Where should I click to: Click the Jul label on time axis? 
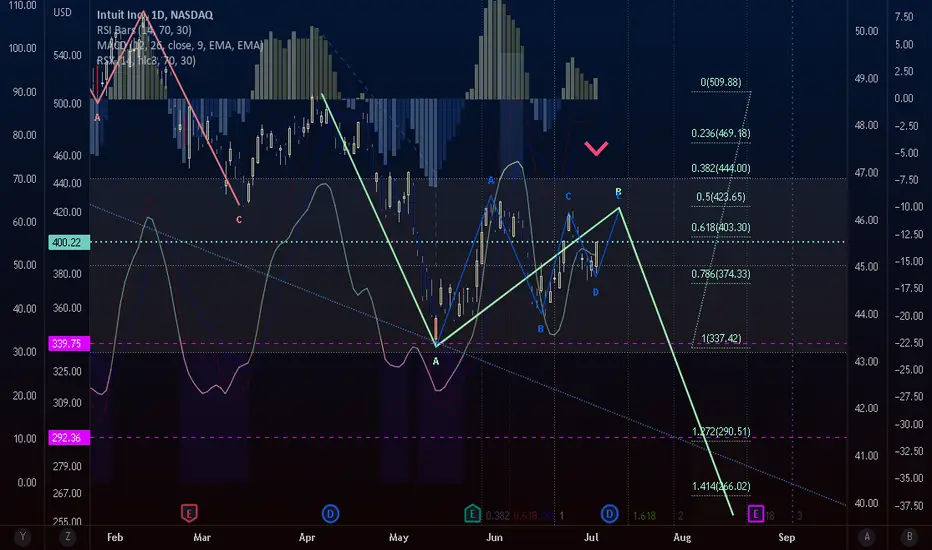591,537
